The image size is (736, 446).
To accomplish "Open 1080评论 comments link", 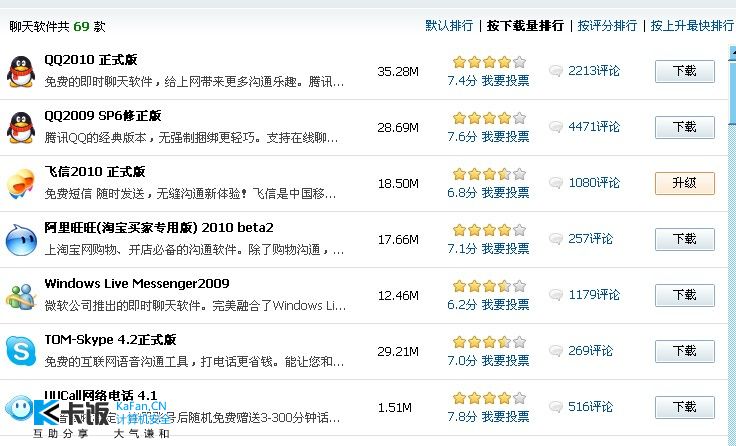I will click(x=594, y=183).
